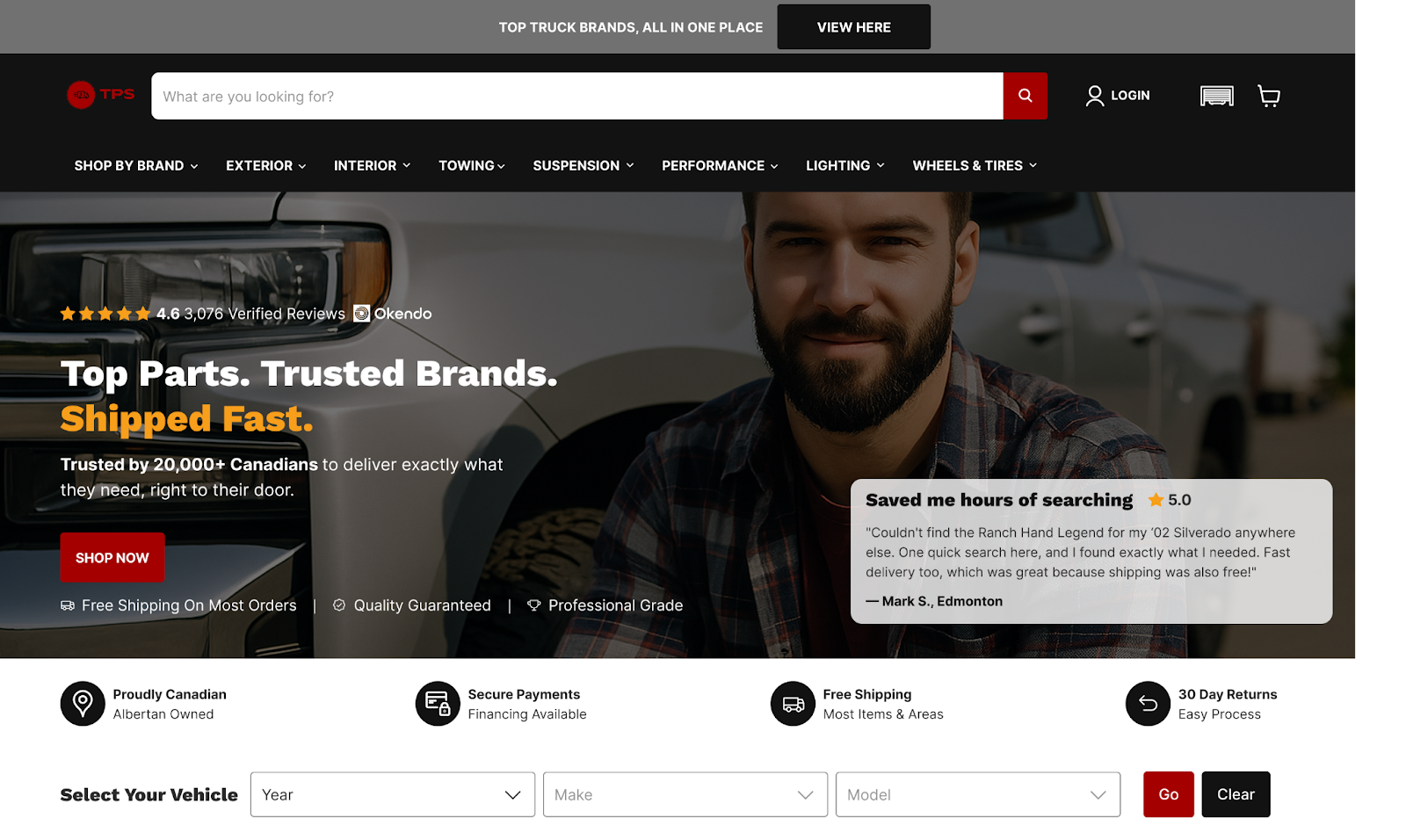Expand the Wheels & Tires menu

pos(975,165)
